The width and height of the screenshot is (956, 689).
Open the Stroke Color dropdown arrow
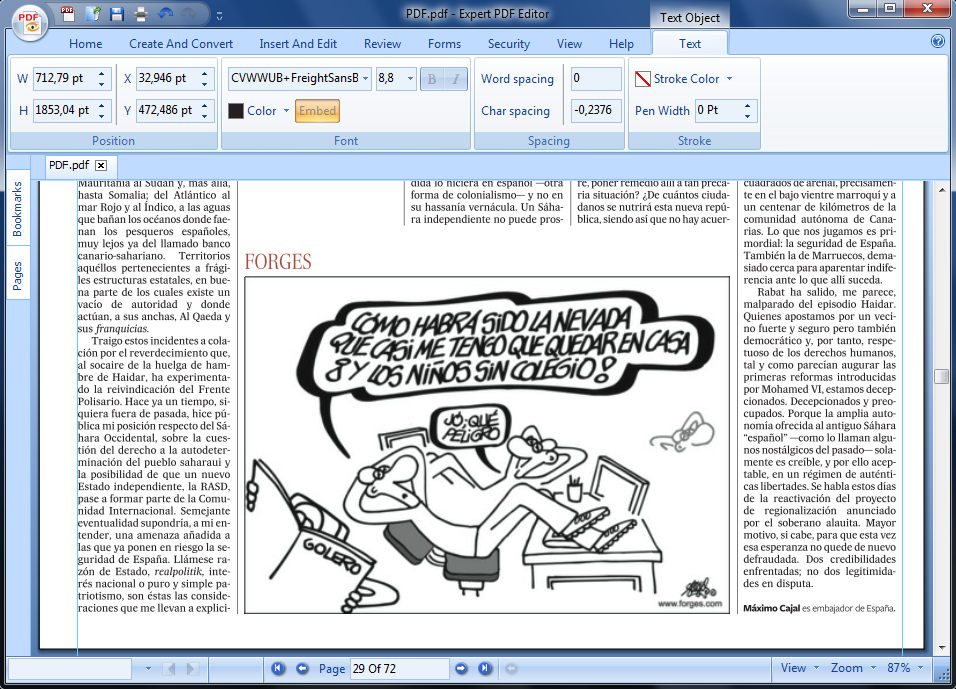coord(729,79)
